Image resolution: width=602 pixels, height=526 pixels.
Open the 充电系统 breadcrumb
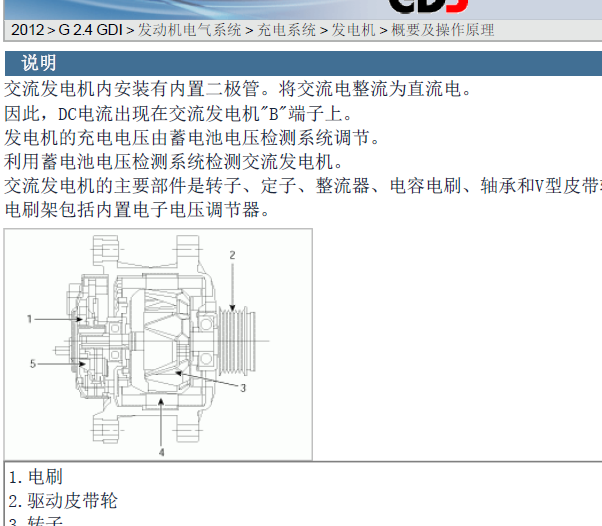(x=286, y=30)
